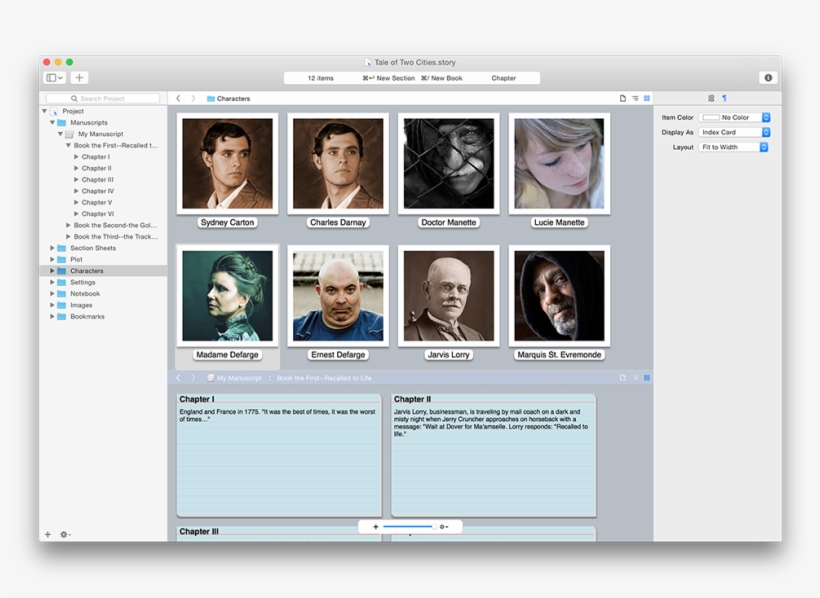
Task: Click the Search Project field
Action: pos(102,98)
